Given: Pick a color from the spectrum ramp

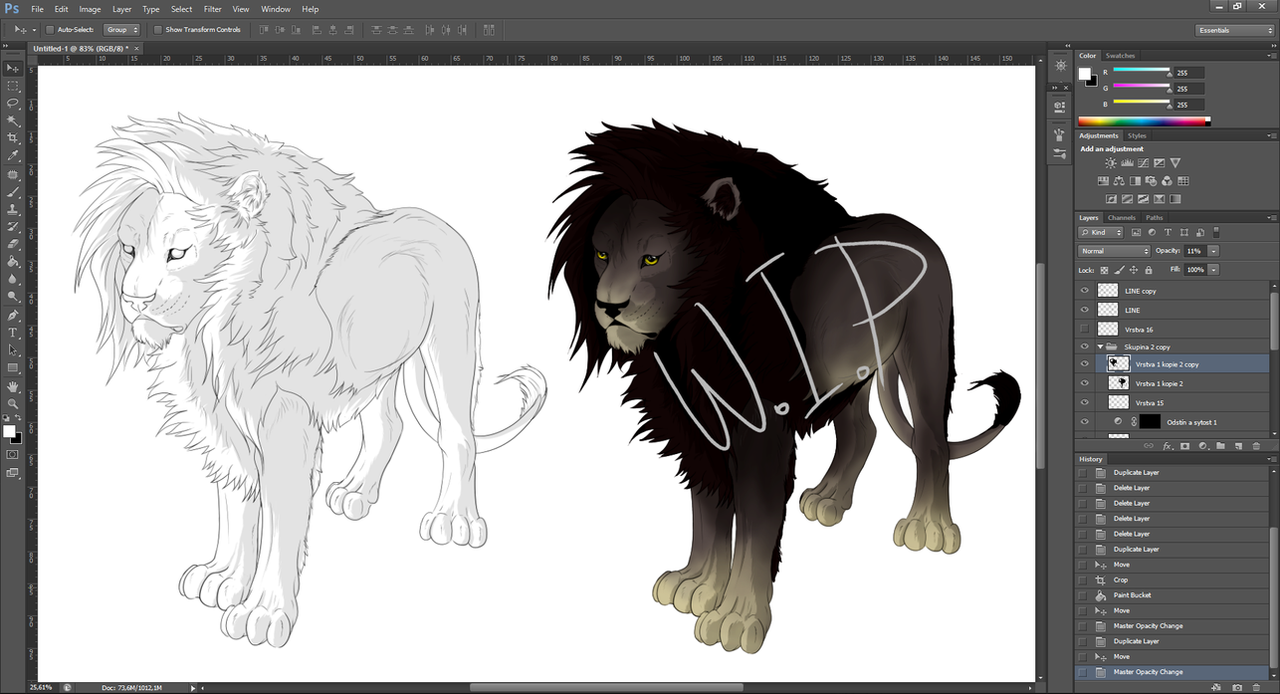Looking at the screenshot, I should tap(1144, 122).
